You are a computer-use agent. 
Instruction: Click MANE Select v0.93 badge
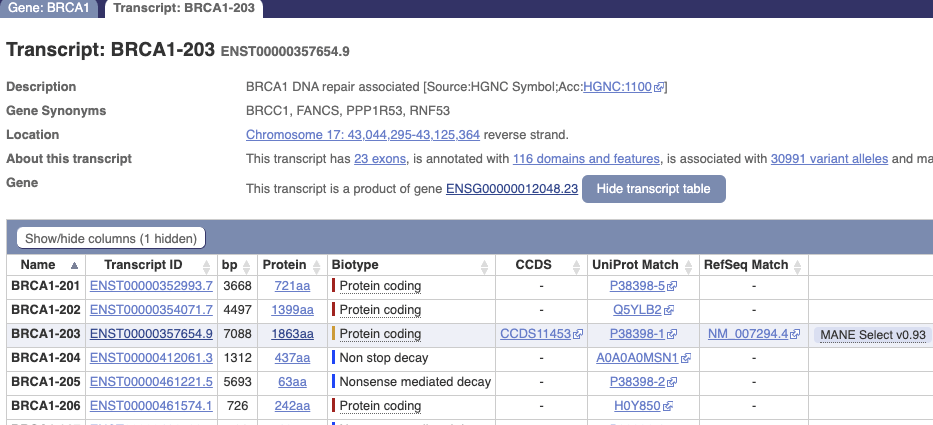[x=872, y=335]
